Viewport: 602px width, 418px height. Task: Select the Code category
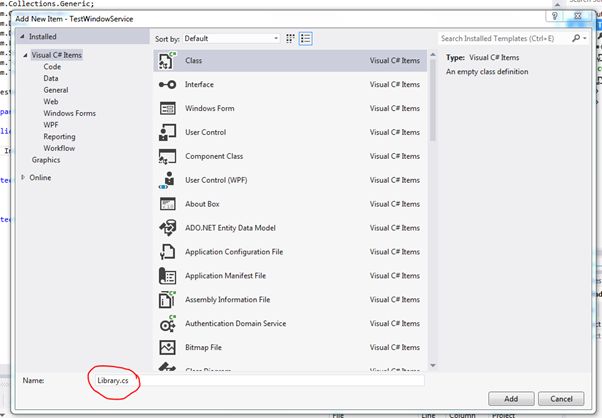52,66
